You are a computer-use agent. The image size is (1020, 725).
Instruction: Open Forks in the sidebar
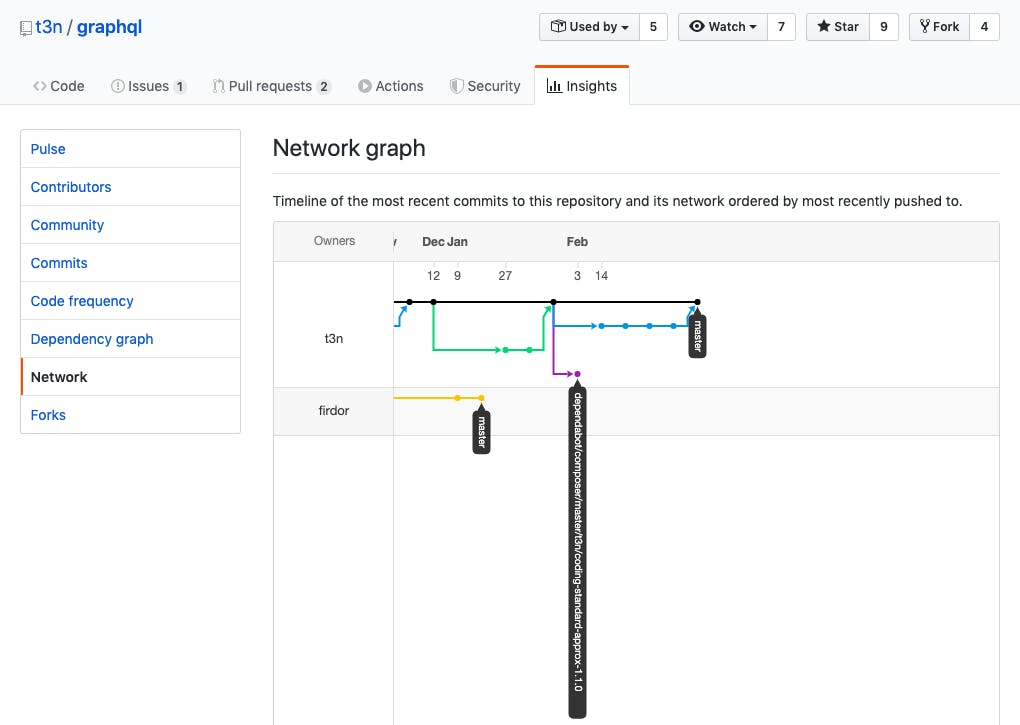(131, 415)
